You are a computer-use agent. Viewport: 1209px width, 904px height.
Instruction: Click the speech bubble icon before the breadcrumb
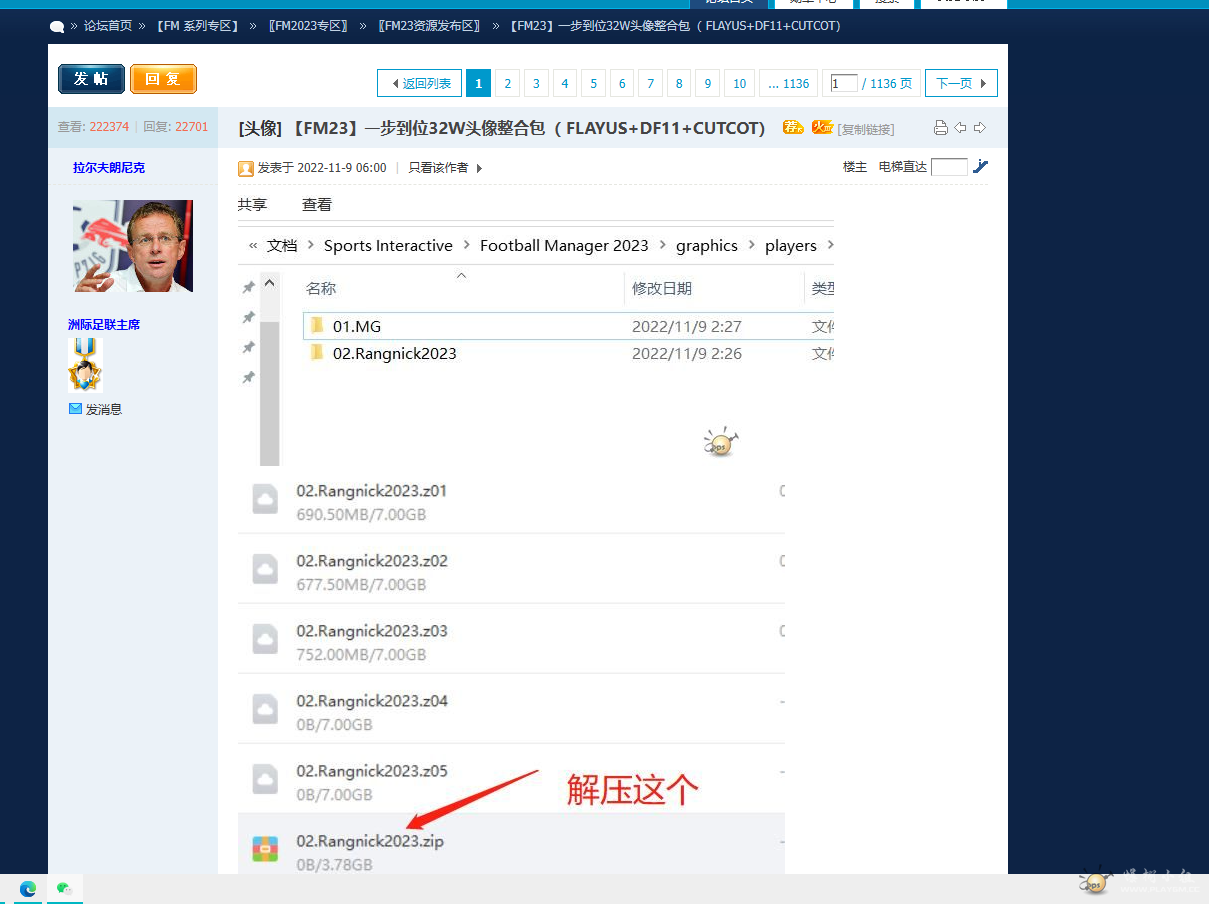(x=57, y=26)
